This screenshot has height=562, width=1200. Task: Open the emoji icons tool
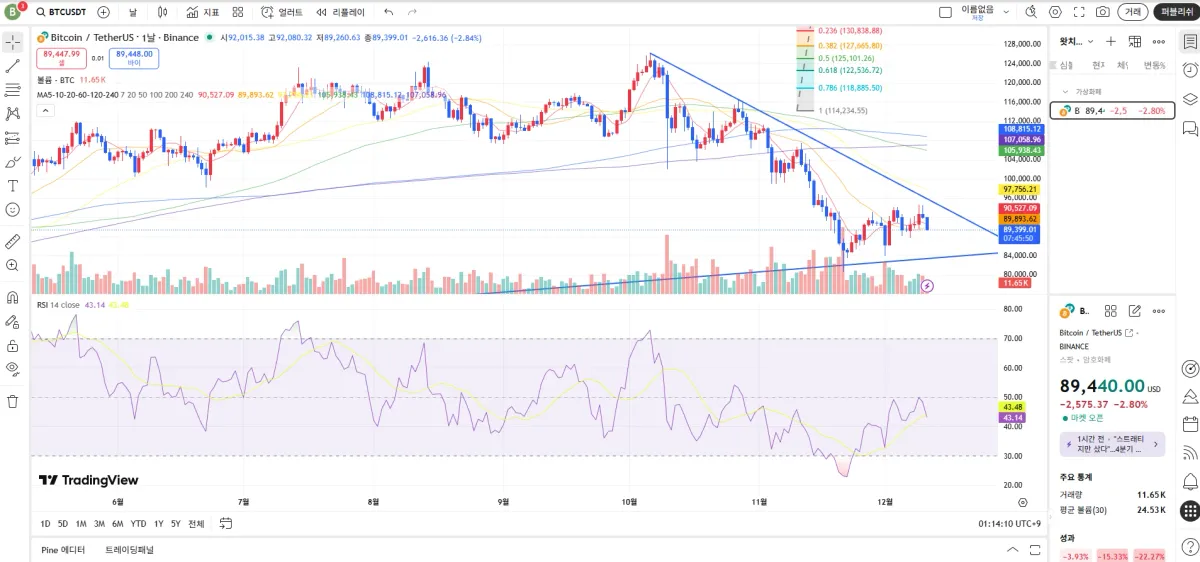pos(13,210)
